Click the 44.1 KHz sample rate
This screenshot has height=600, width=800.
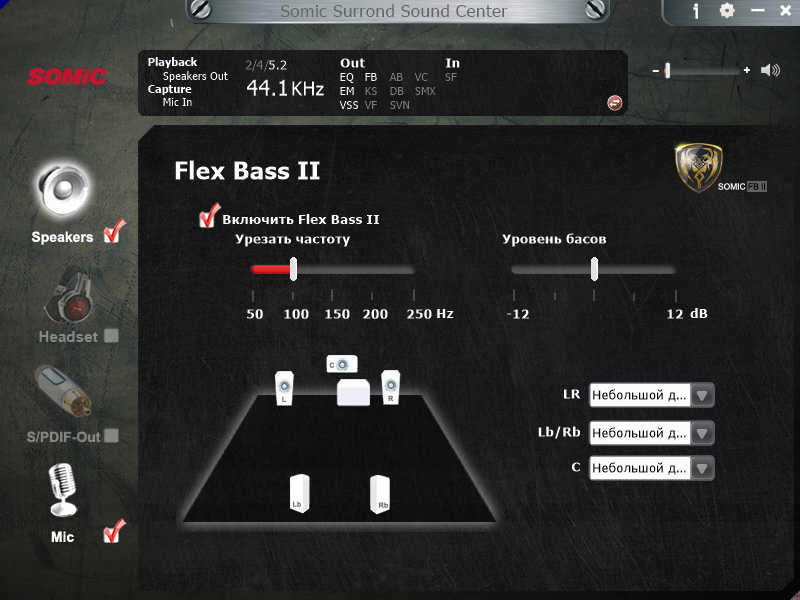tap(285, 89)
